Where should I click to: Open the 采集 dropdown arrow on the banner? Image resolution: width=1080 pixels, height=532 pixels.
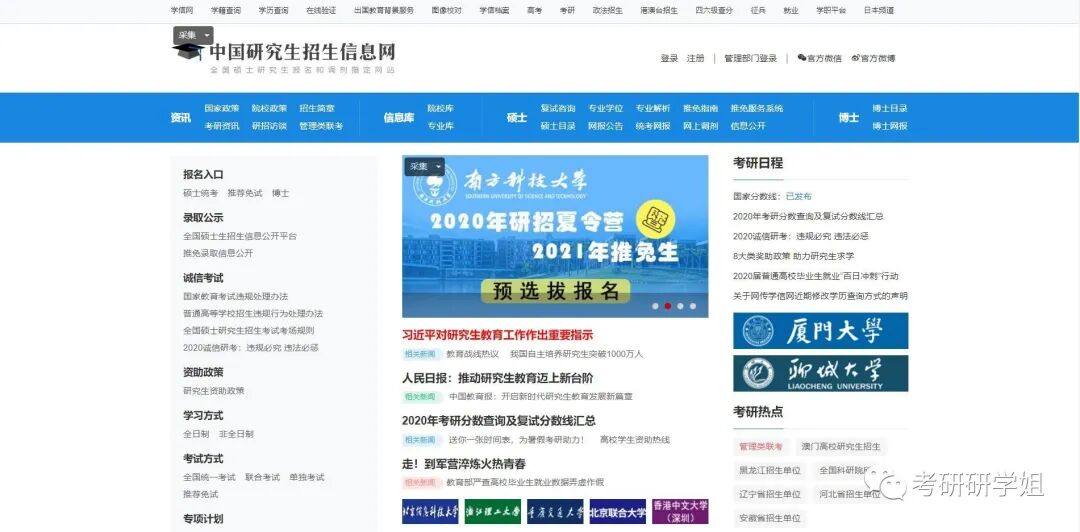pos(438,167)
